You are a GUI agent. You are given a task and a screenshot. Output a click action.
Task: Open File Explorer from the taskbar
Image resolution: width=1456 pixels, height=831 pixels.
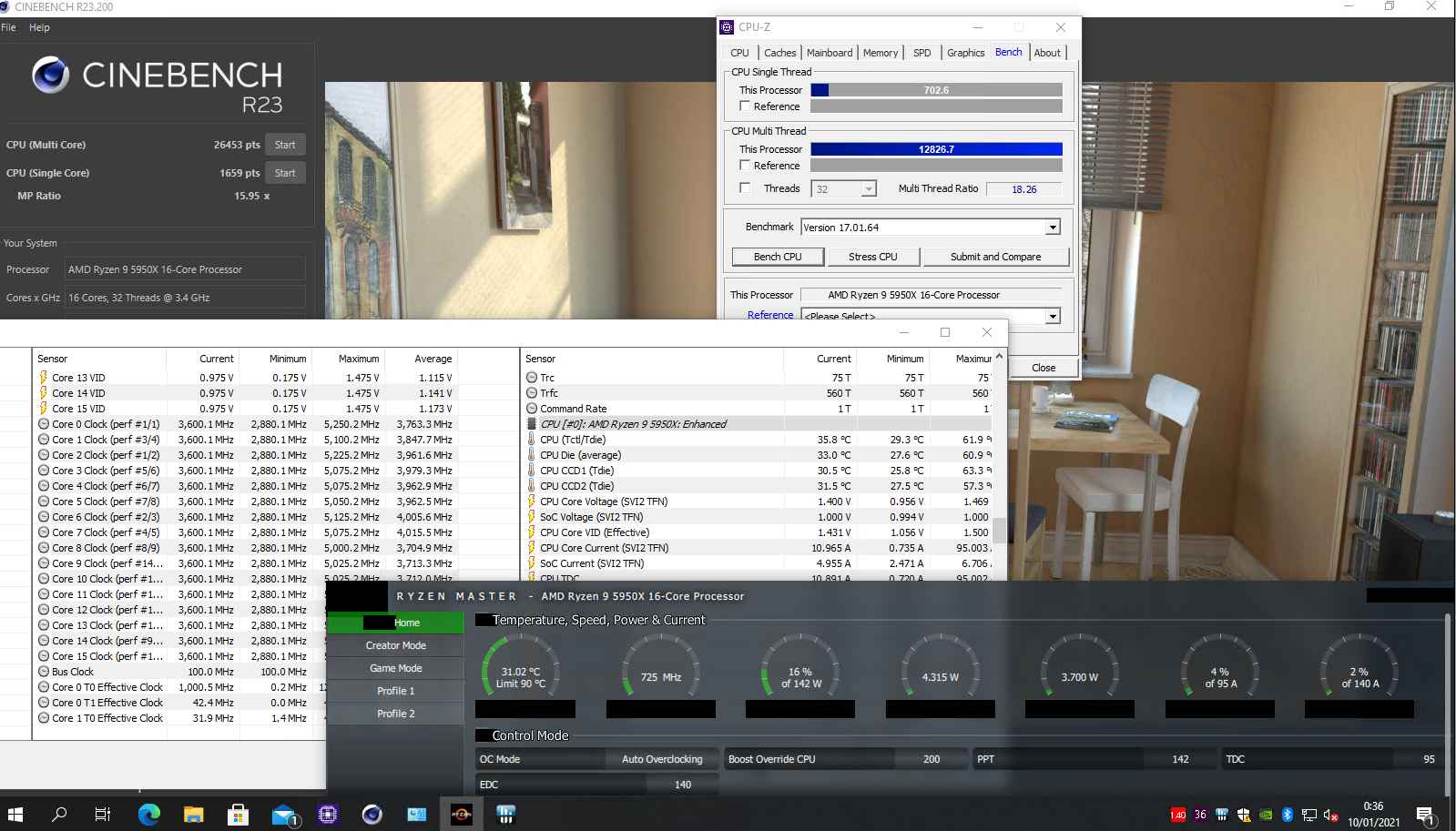193,815
